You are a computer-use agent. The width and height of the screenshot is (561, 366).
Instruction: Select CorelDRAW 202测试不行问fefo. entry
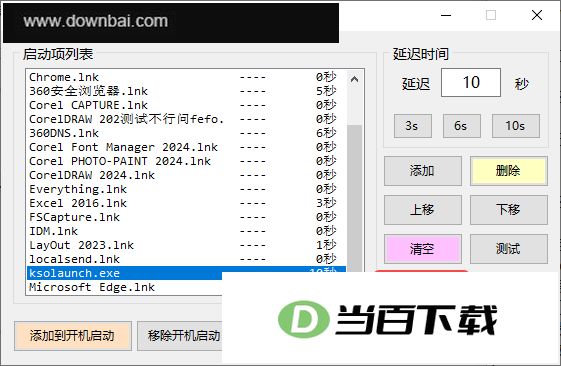(x=186, y=119)
